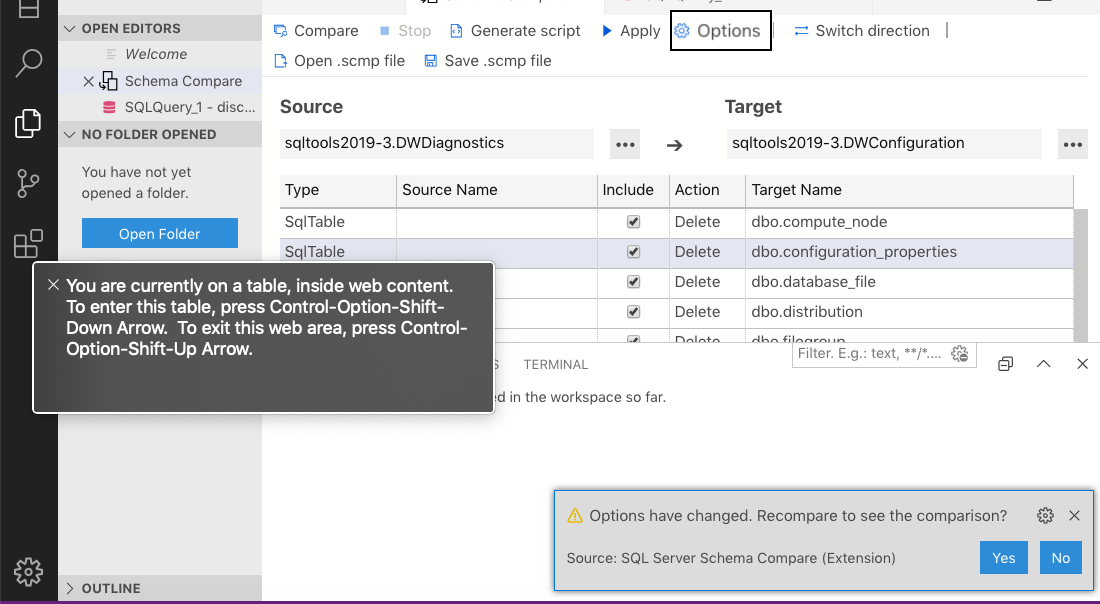
Task: Open .scmp file
Action: [340, 61]
